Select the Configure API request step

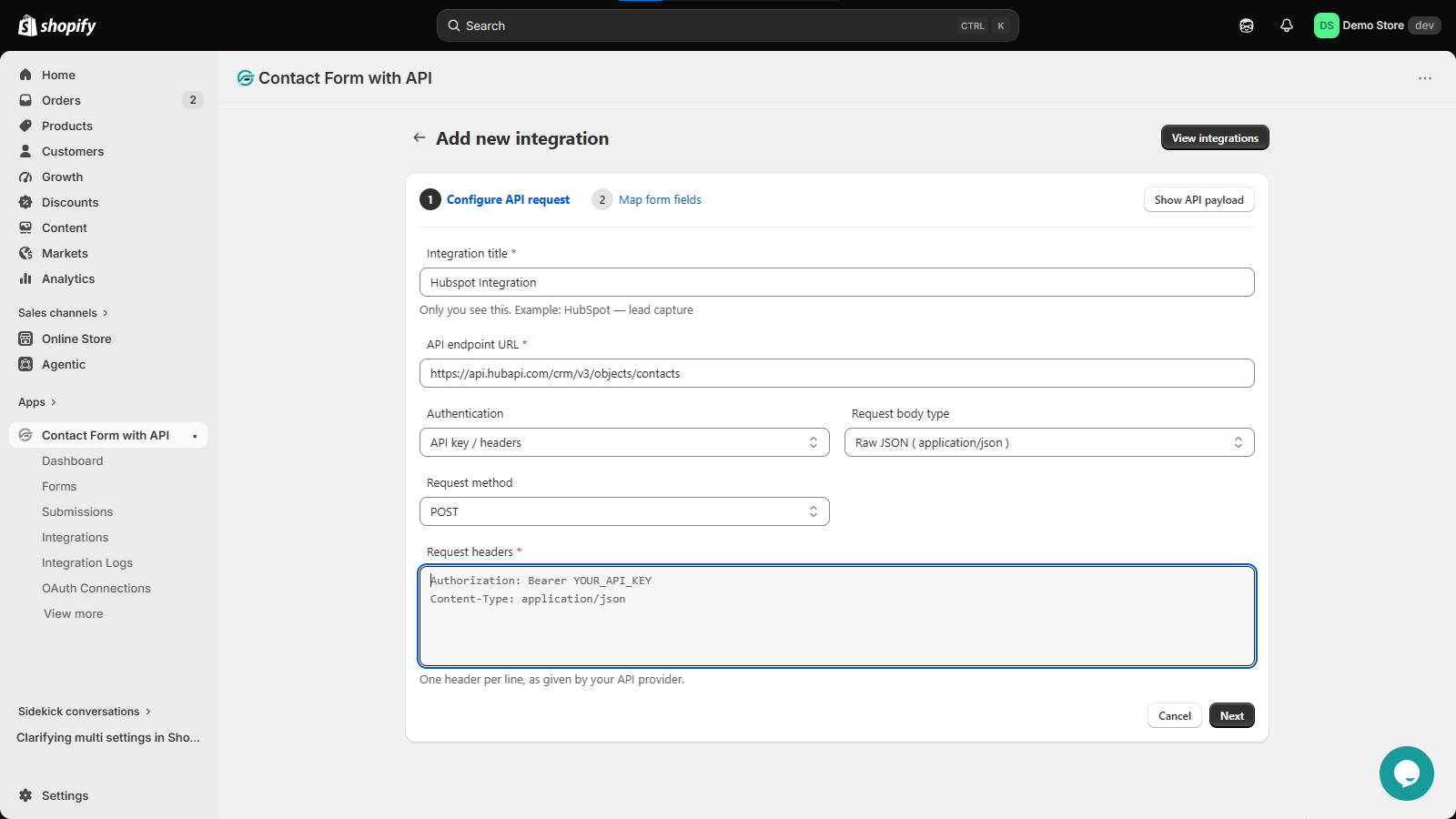(x=495, y=199)
